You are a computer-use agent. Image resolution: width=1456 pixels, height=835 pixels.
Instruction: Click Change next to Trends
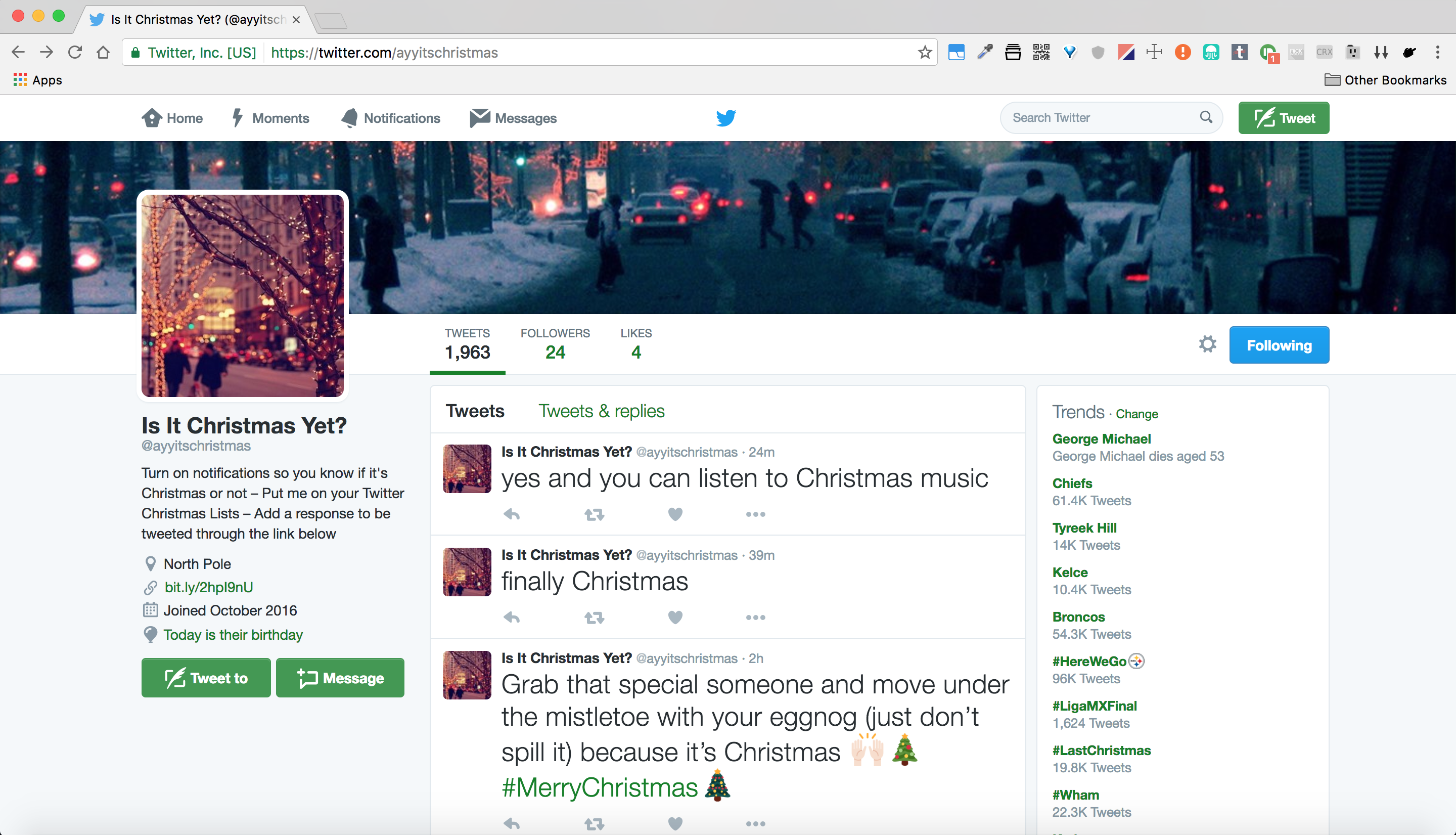coord(1136,414)
